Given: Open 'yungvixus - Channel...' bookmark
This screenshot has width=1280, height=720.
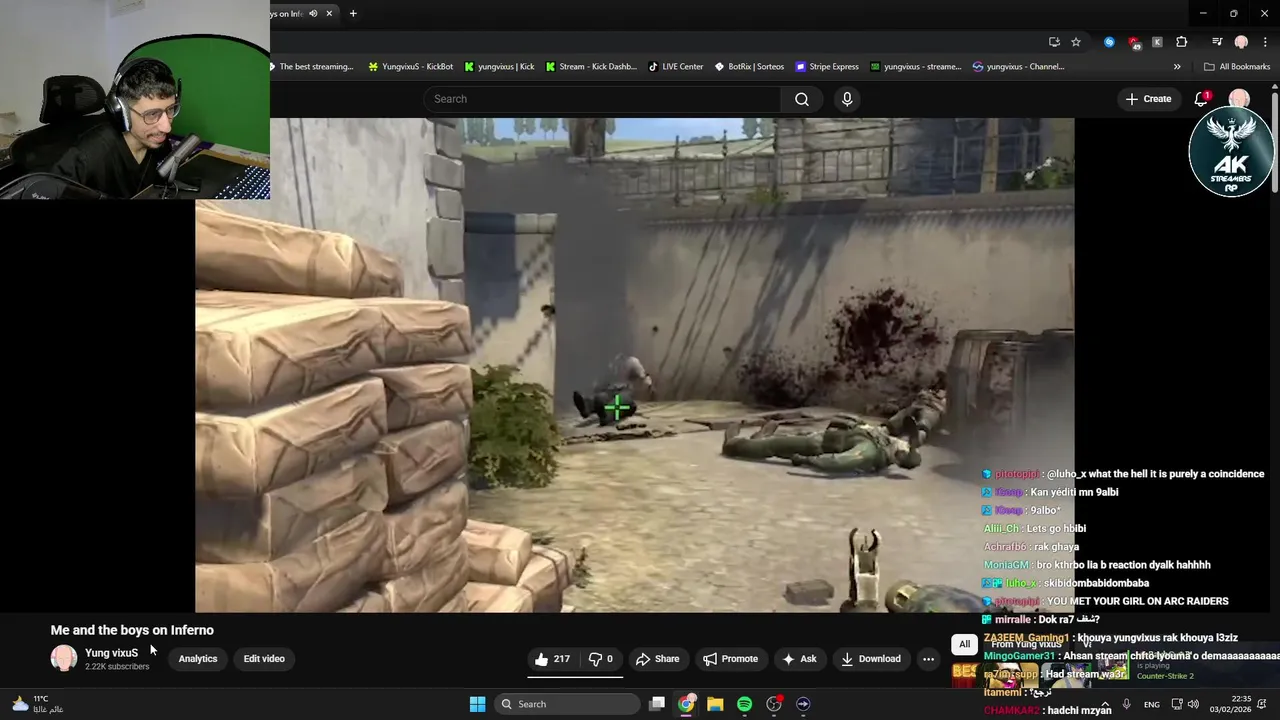Looking at the screenshot, I should click(x=1019, y=67).
